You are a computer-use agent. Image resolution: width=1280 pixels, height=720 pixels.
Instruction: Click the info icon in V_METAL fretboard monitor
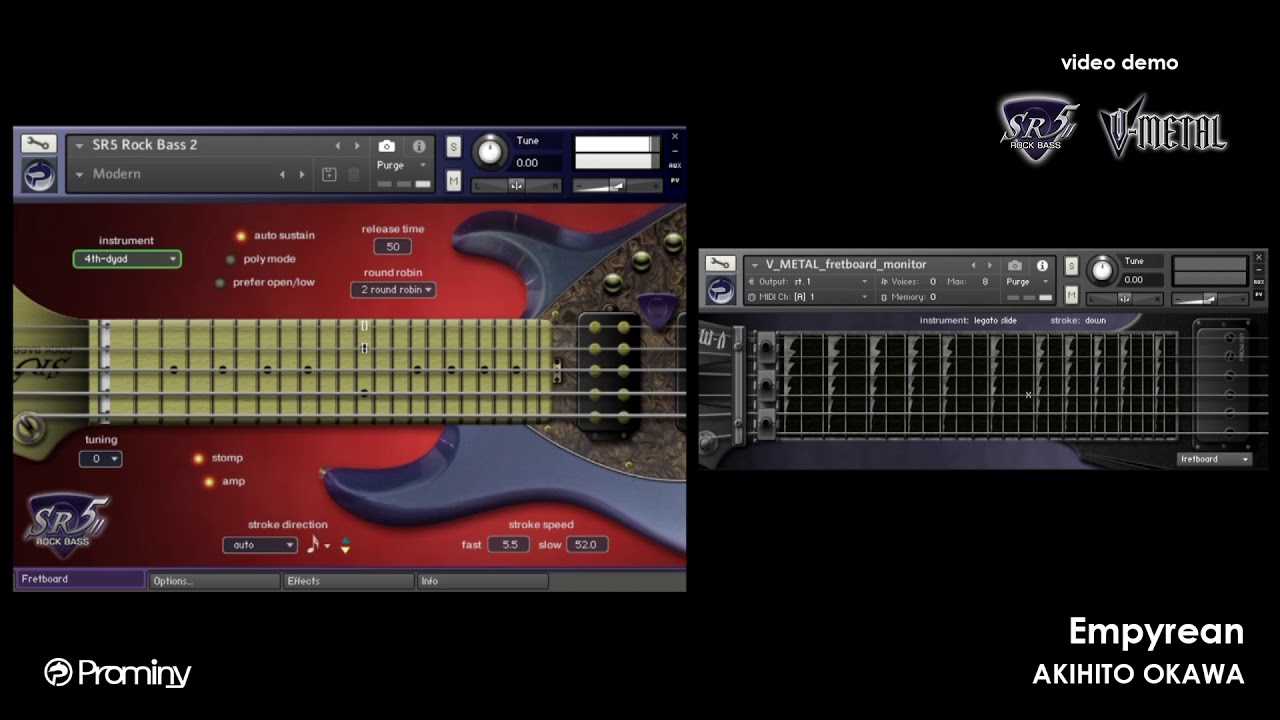tap(1042, 266)
